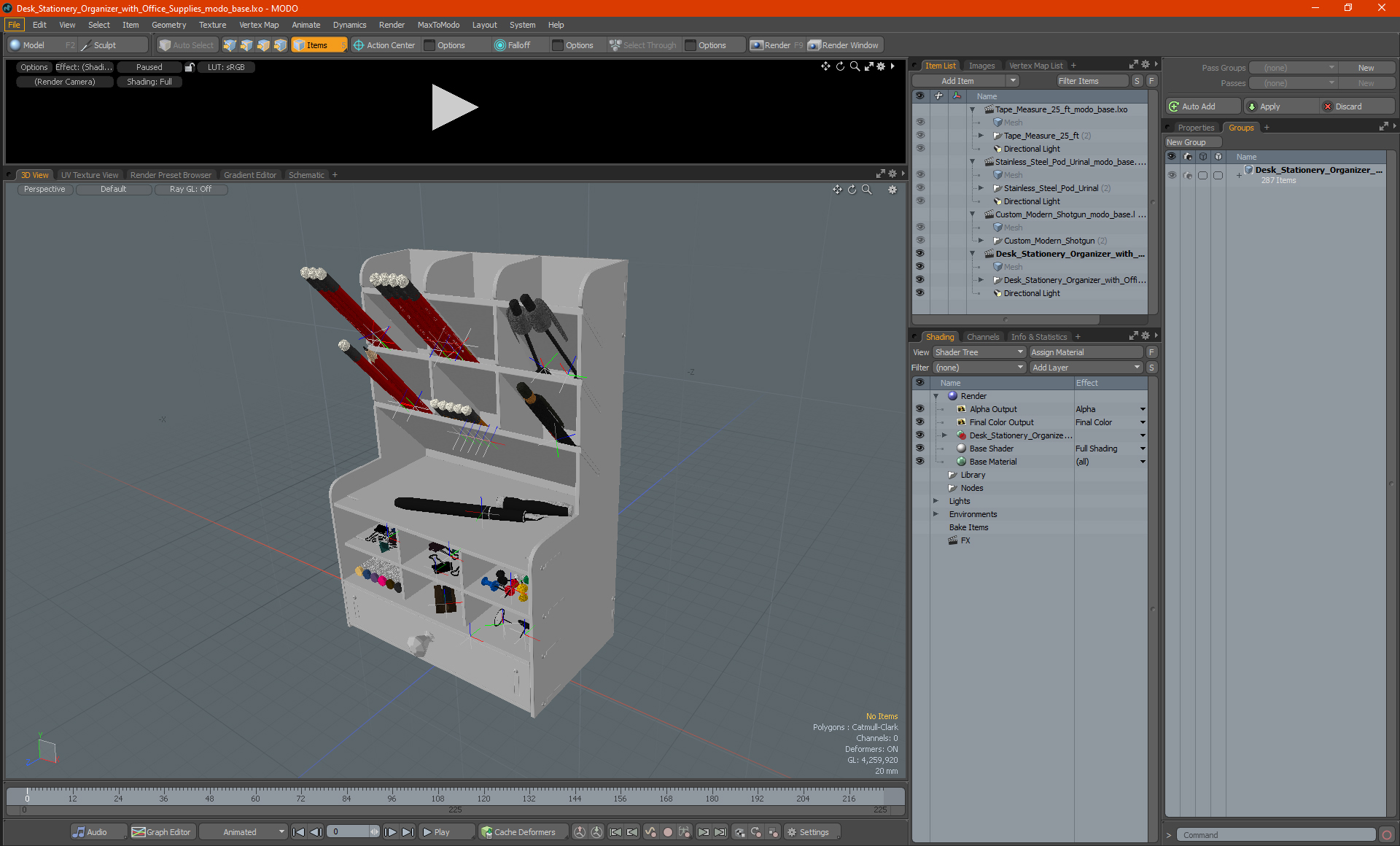
Task: Open Shader Tree view dropdown
Action: pos(979,352)
